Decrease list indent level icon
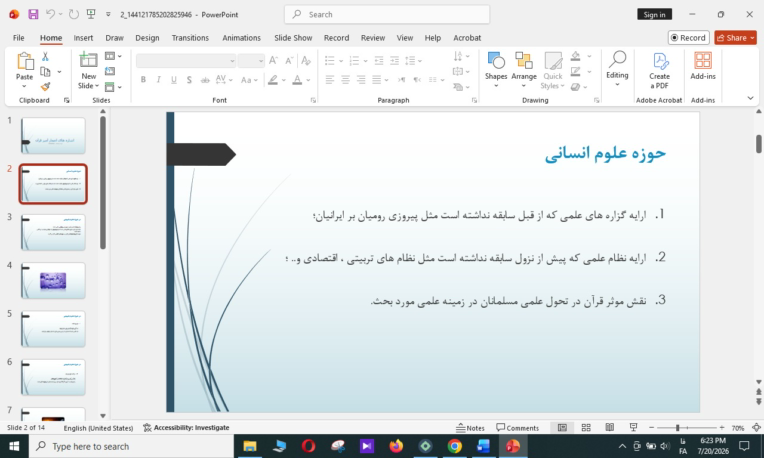Viewport: 764px width, 458px height. pos(379,60)
